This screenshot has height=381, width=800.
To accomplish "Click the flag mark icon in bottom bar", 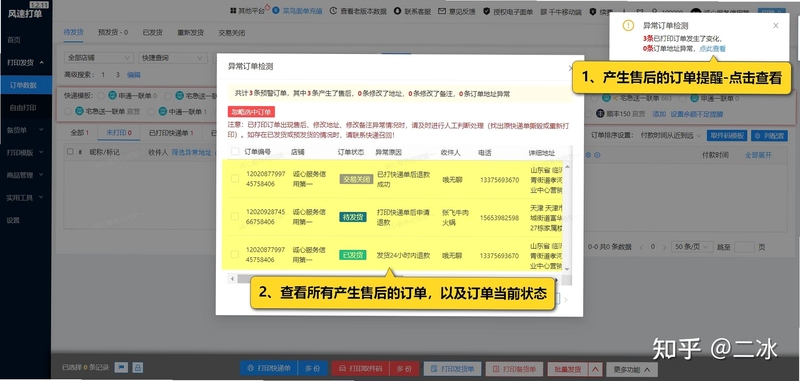I will coord(121,367).
